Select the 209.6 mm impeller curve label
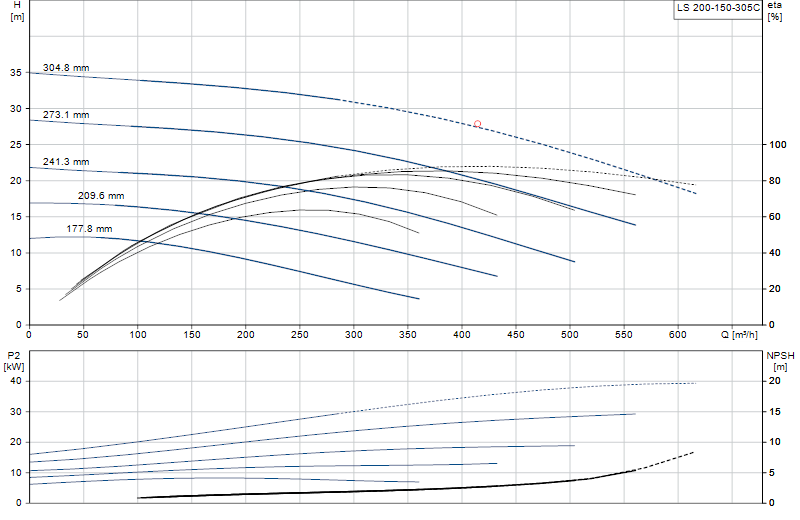This screenshot has width=800, height=520. tap(101, 195)
